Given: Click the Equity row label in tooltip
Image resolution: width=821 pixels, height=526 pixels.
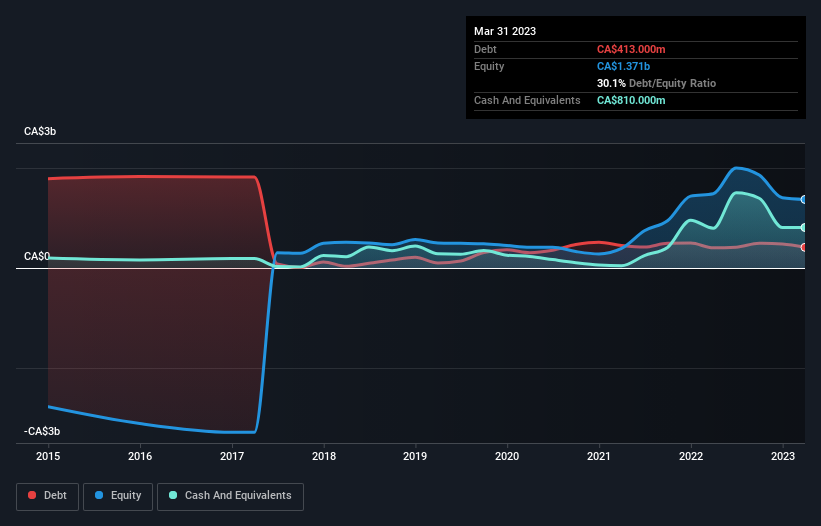Looking at the screenshot, I should (489, 66).
